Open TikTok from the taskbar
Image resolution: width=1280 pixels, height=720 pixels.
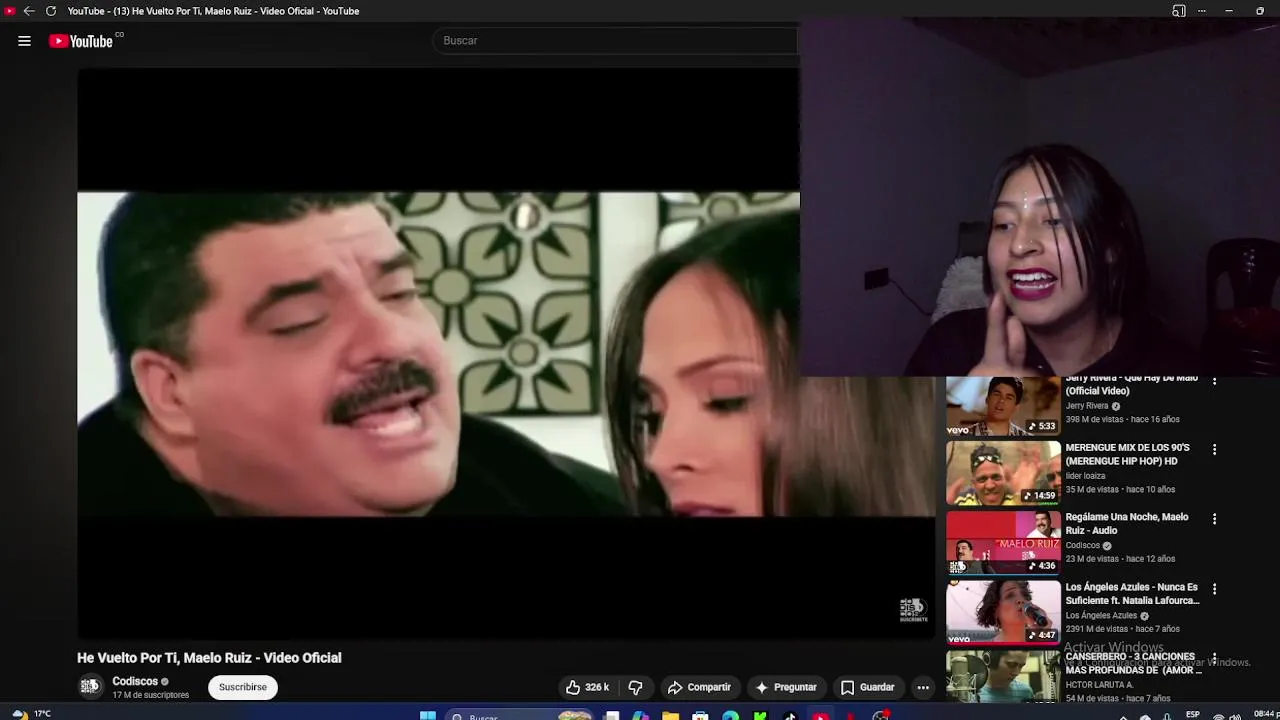[x=790, y=716]
